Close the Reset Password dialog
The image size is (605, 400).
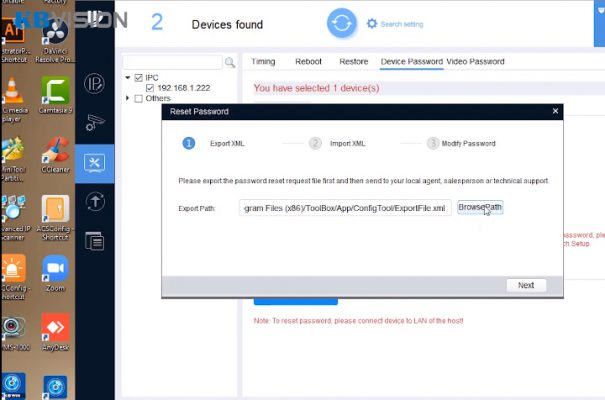pyautogui.click(x=555, y=111)
